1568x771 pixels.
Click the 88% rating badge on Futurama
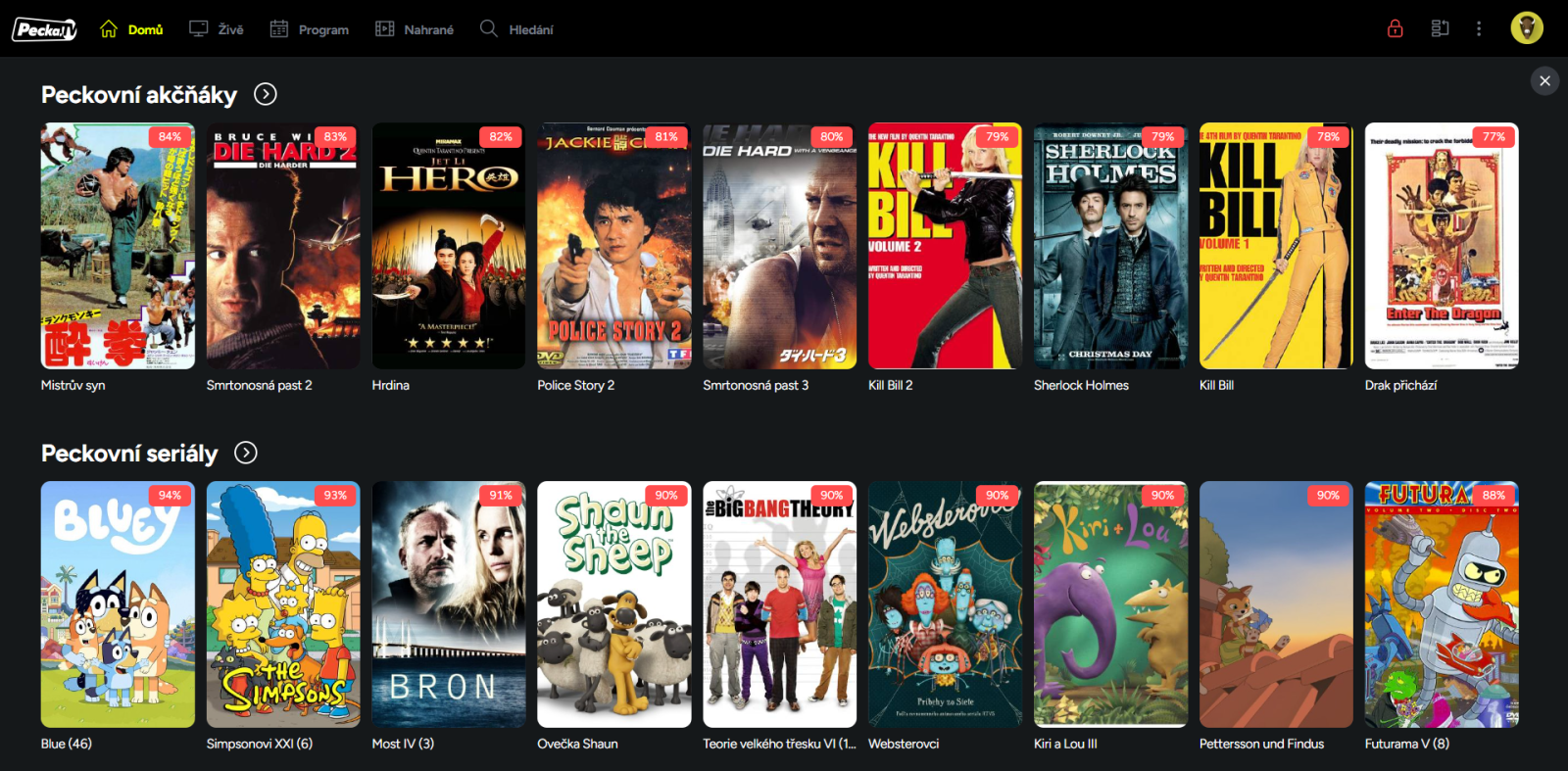coord(1494,496)
